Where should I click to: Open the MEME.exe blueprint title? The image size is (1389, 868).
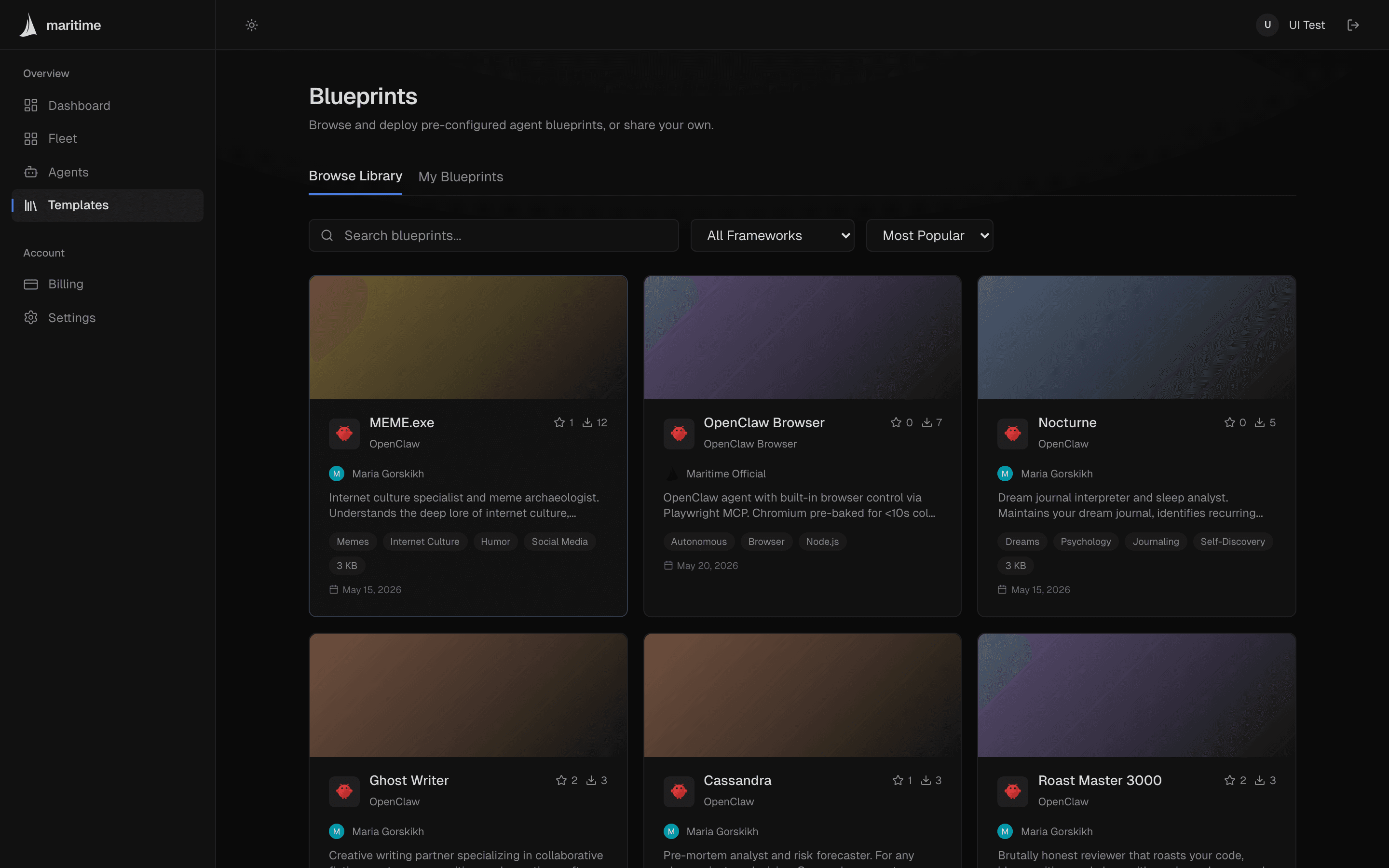pos(402,422)
